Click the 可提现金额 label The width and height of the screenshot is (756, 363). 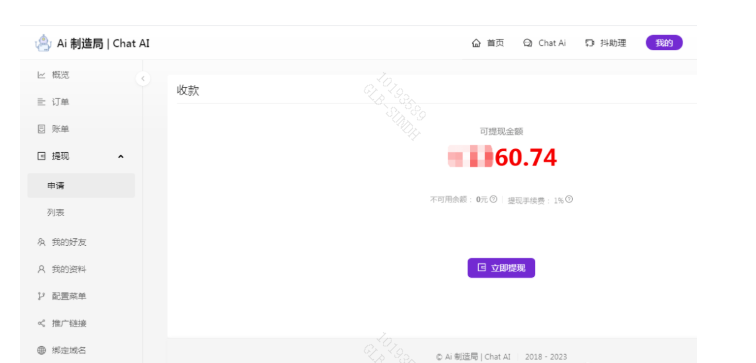pos(501,131)
